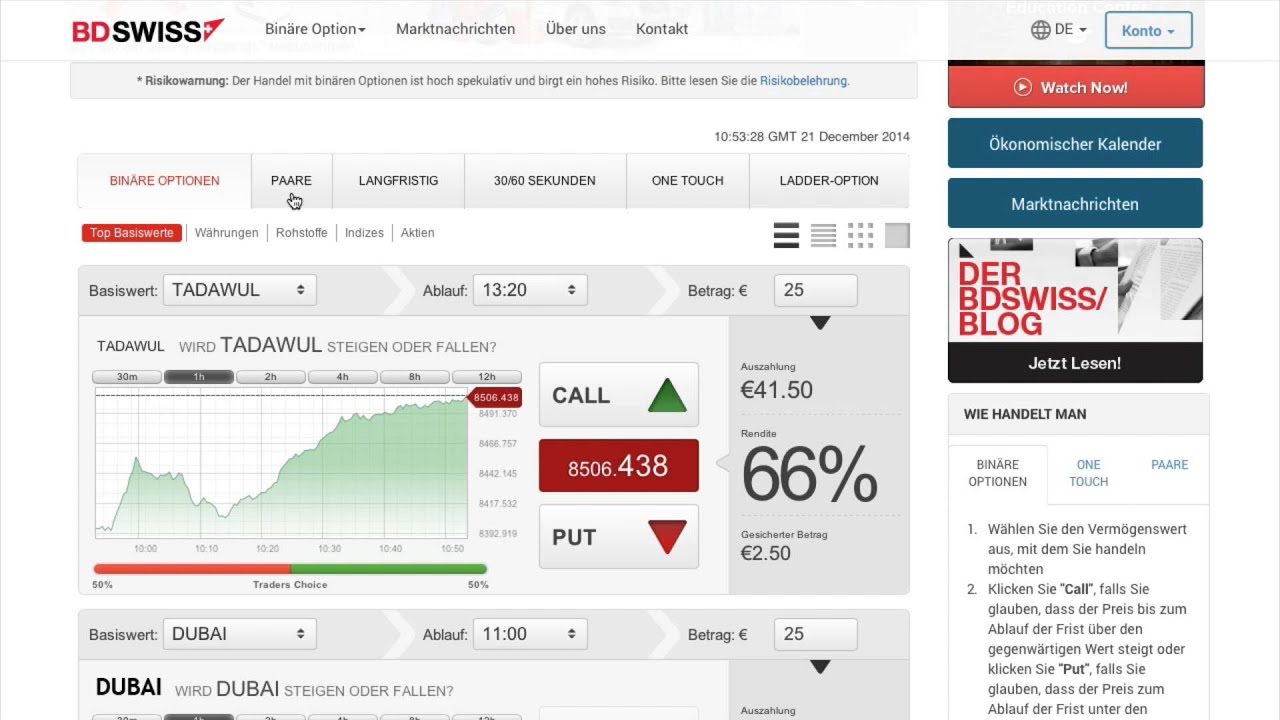Click the TADAWUL Betrag amount field
Screen dimensions: 1280x720
point(815,290)
